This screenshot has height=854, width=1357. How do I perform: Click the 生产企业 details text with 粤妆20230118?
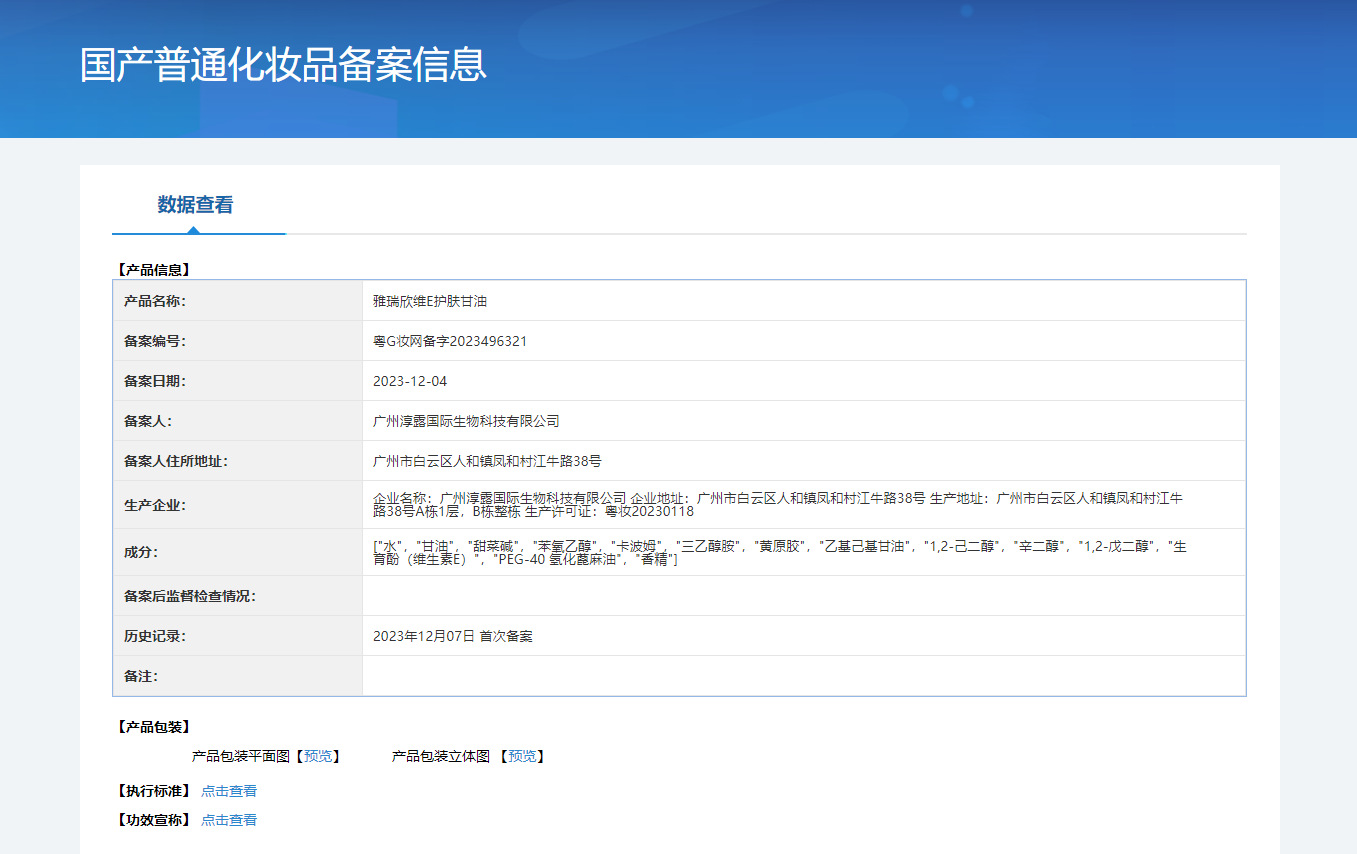[778, 504]
